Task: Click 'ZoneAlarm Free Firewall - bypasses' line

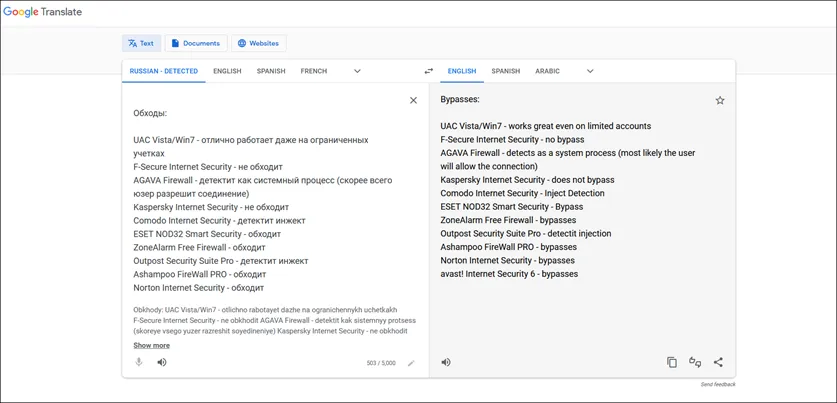Action: pyautogui.click(x=508, y=220)
